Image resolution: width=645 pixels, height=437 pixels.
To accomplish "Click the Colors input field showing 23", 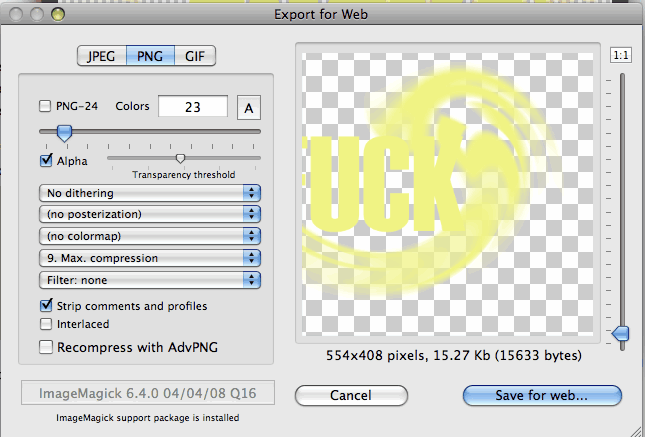I will pyautogui.click(x=193, y=107).
